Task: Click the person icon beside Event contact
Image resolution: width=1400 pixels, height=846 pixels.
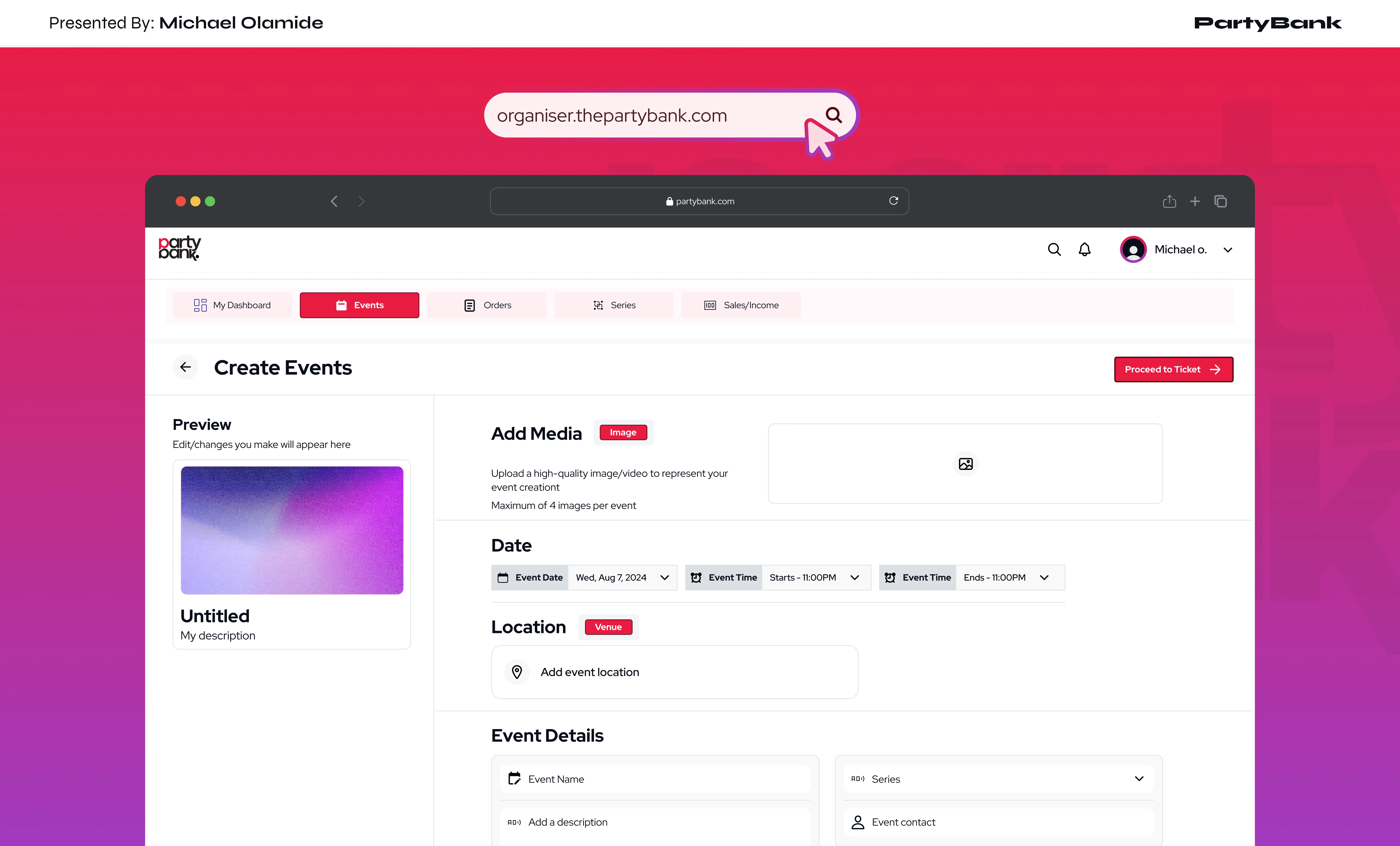Action: point(857,822)
